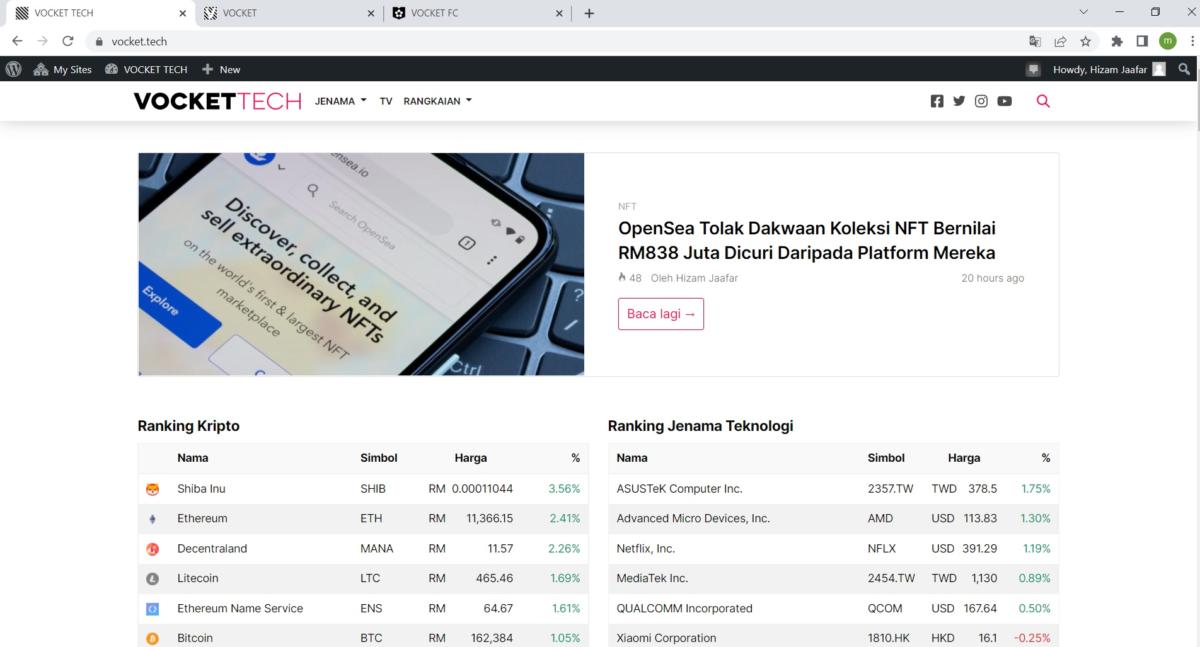
Task: Open the Facebook icon in header
Action: 937,101
